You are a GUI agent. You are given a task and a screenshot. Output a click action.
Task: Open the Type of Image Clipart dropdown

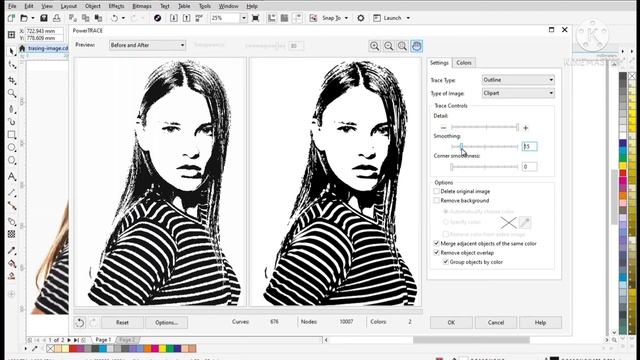[518, 93]
